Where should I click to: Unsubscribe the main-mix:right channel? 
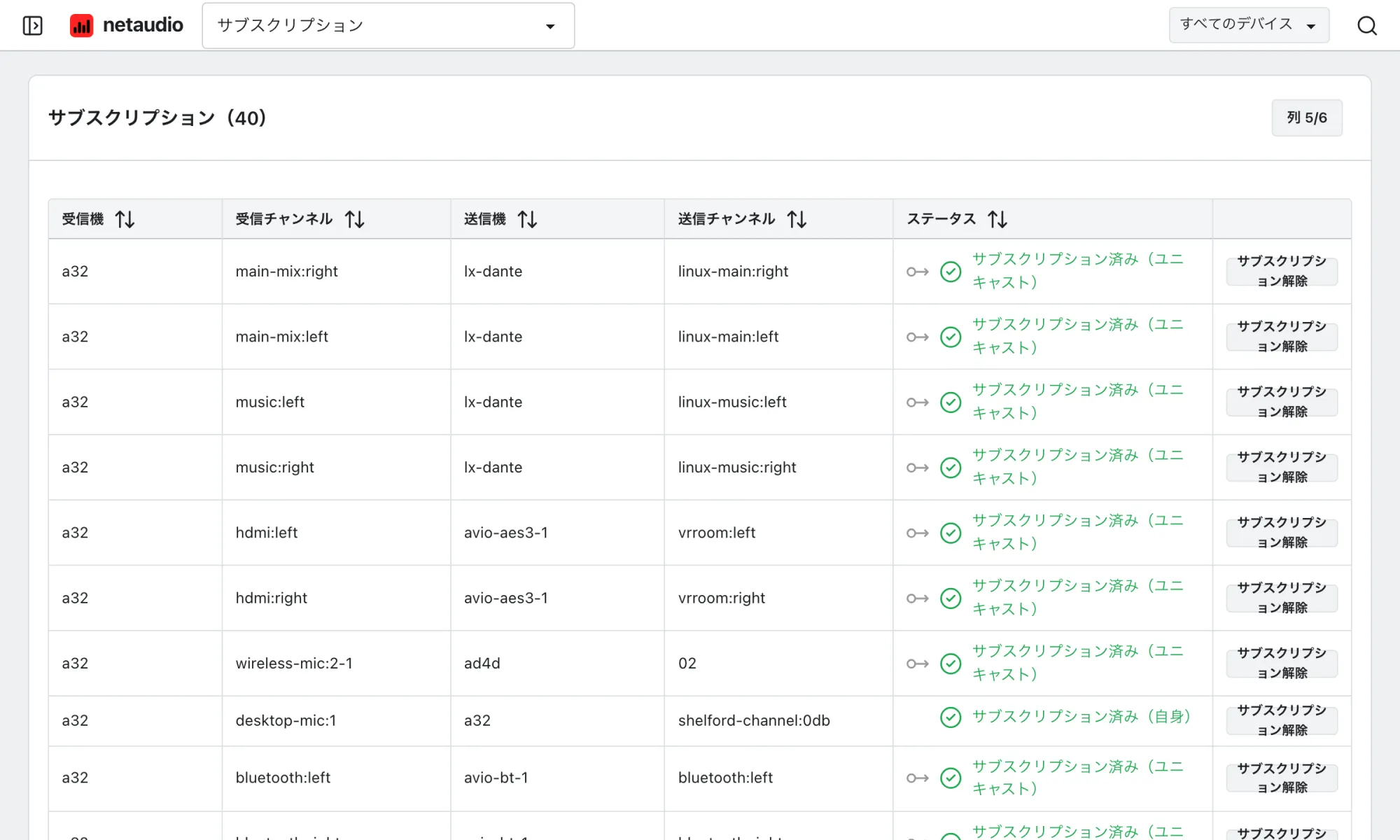(x=1282, y=272)
